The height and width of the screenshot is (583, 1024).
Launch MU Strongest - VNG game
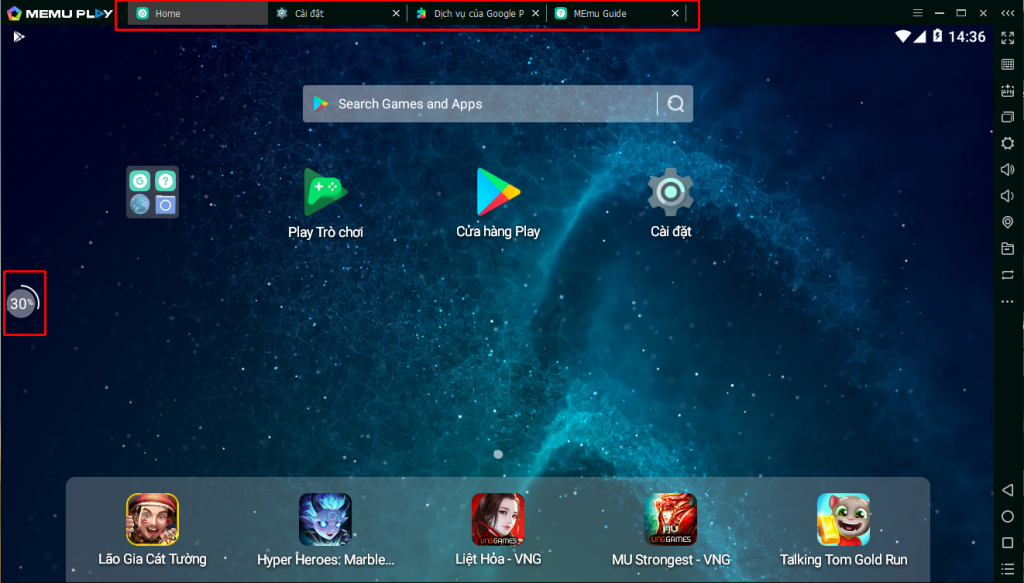coord(671,529)
